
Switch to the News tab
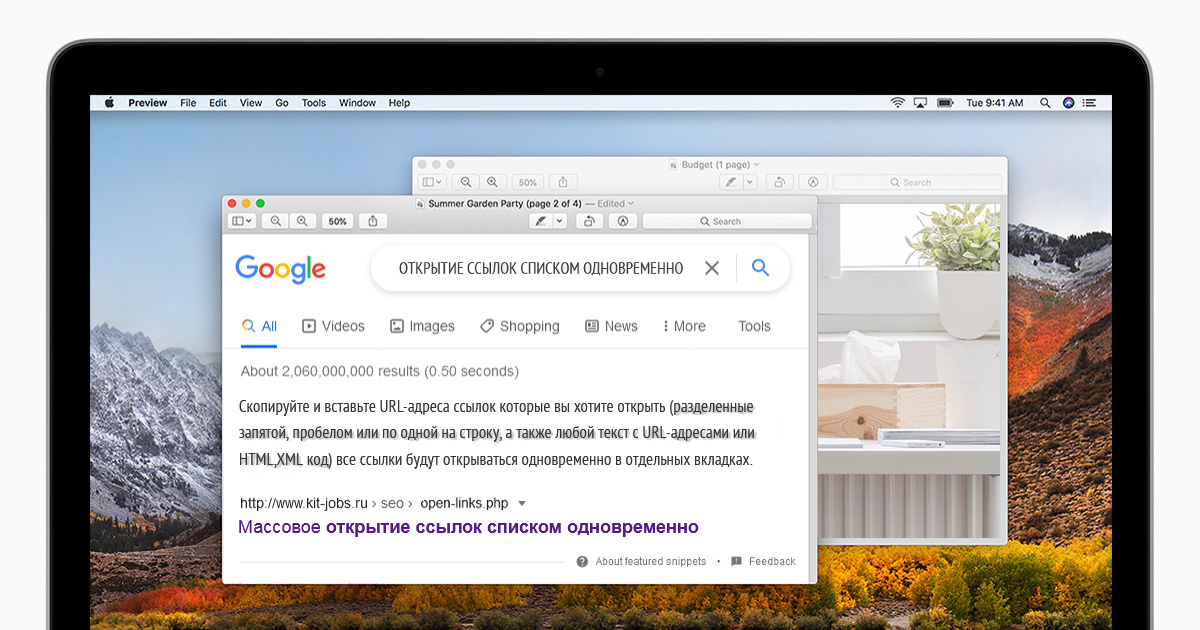[x=611, y=326]
